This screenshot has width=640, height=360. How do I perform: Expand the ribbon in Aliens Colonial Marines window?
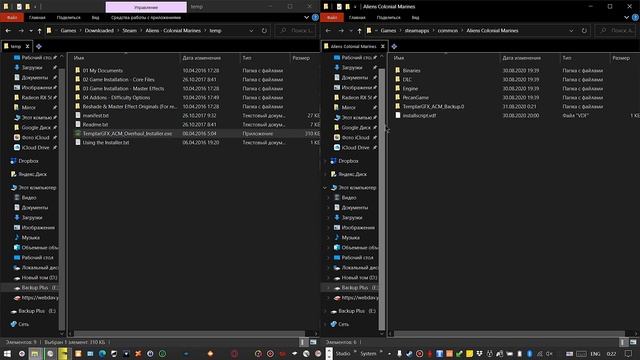pyautogui.click(x=627, y=18)
